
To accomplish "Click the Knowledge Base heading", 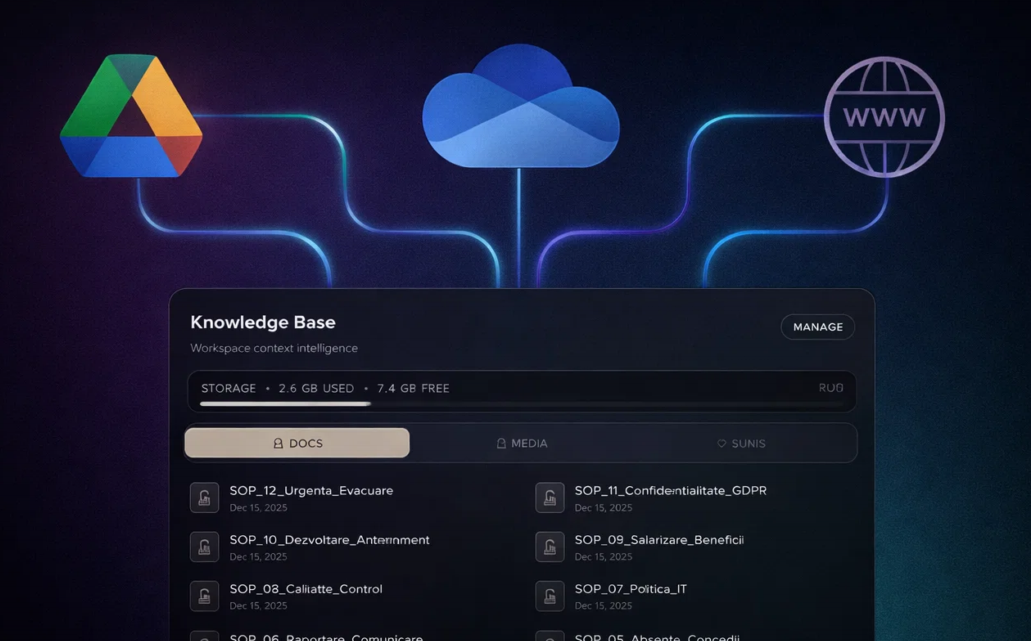I will click(x=263, y=322).
